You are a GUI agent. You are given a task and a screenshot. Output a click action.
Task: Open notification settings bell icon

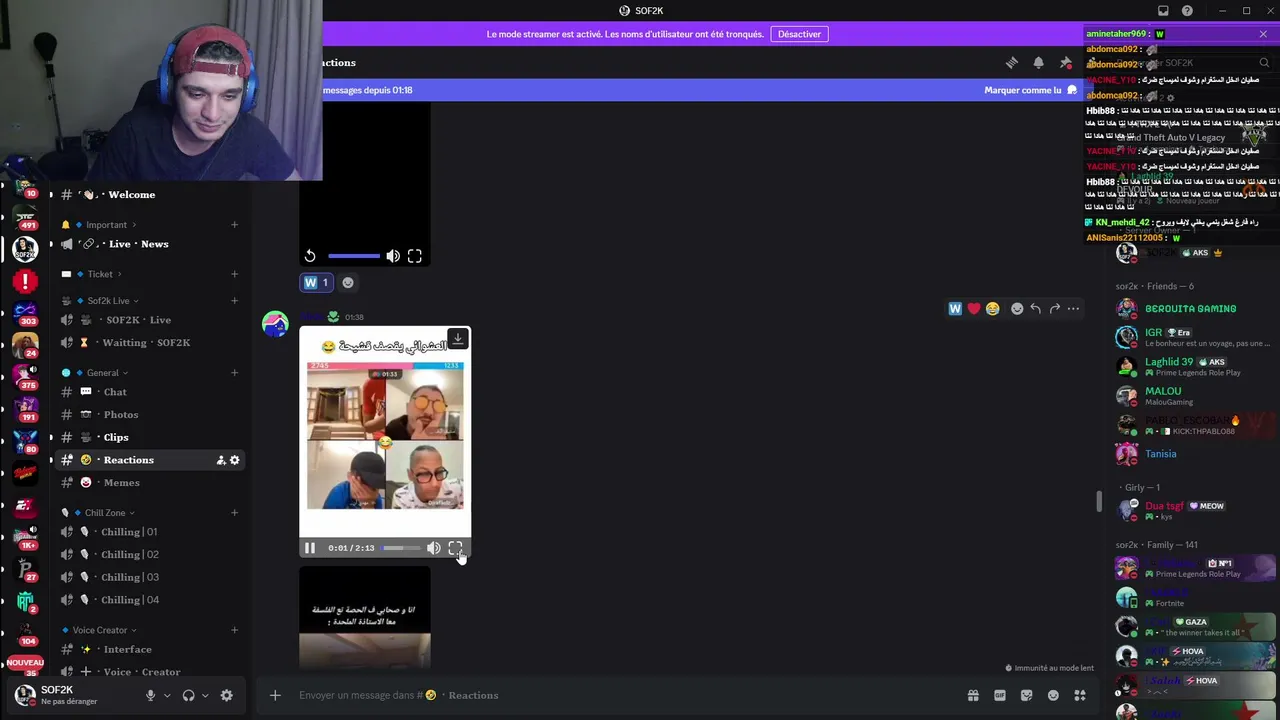tap(1039, 63)
